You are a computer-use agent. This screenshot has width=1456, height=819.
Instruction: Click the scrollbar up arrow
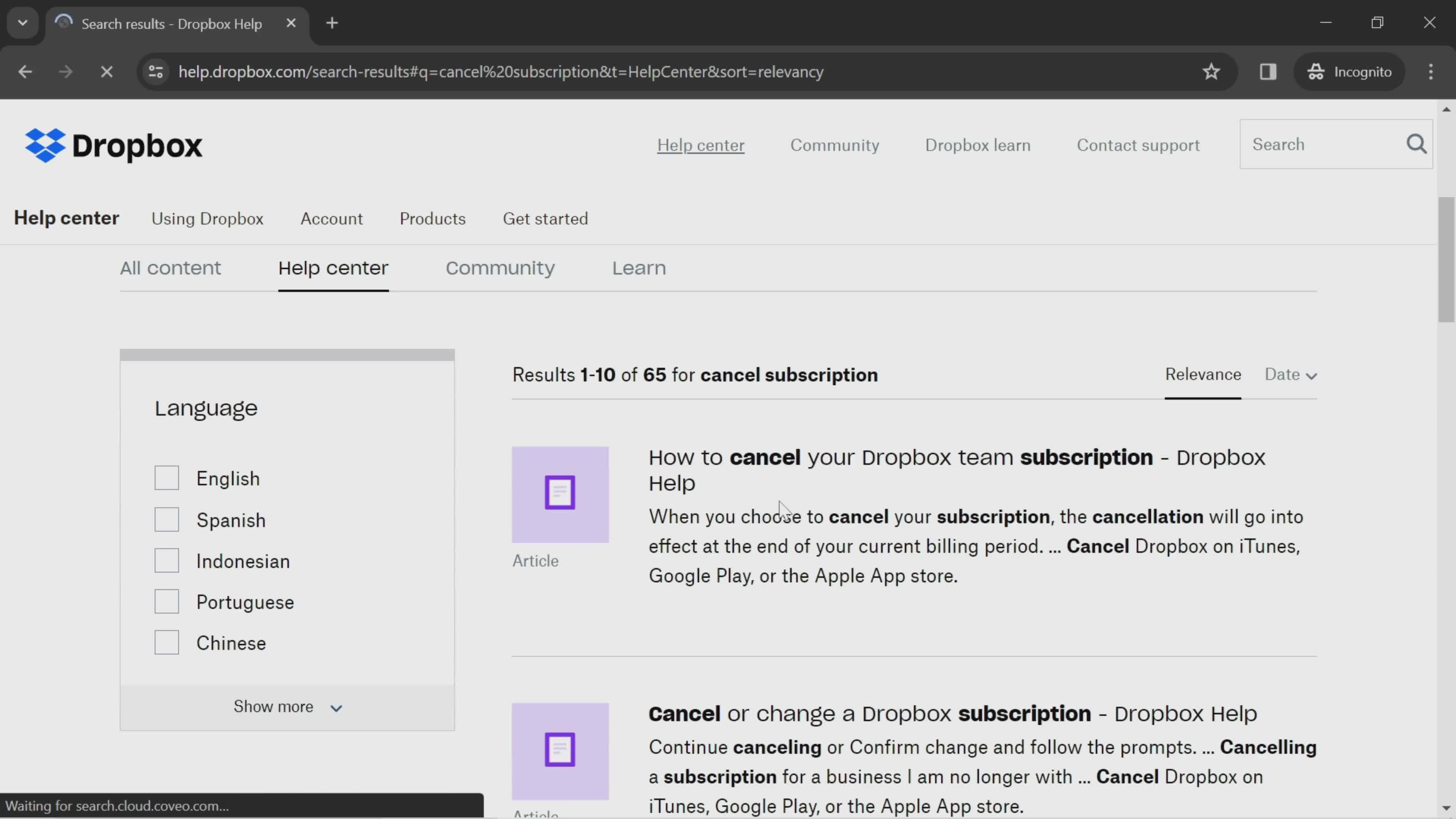tap(1446, 109)
